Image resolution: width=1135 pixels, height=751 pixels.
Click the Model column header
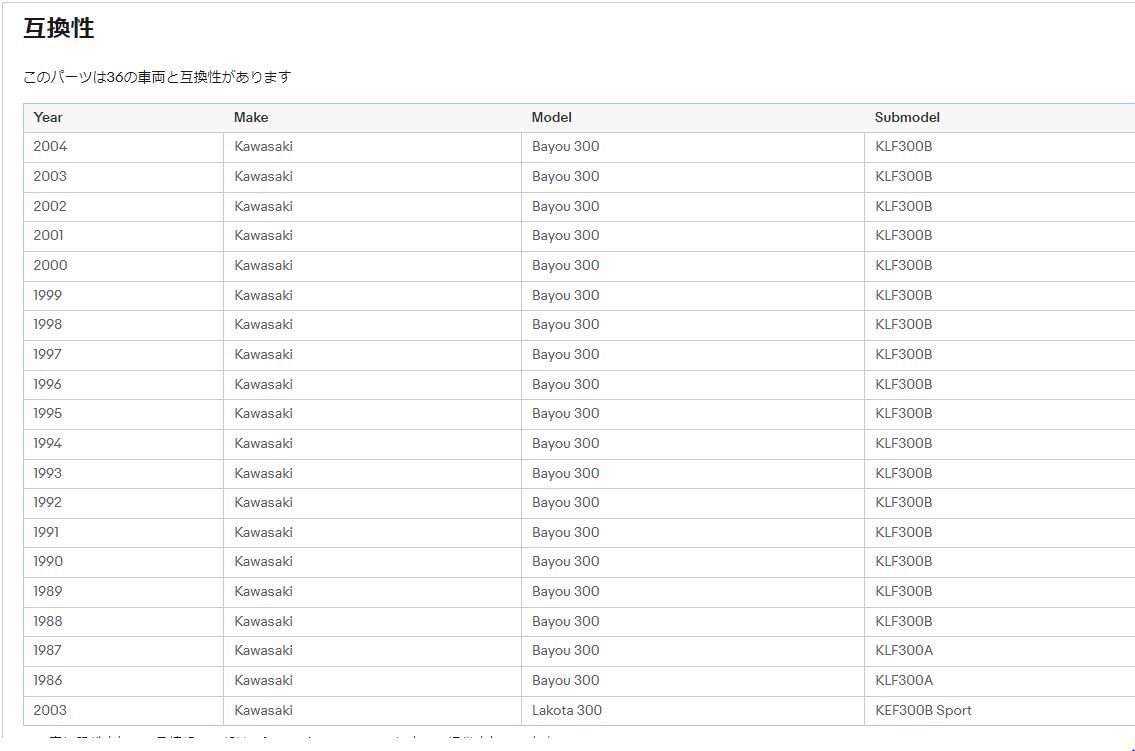pos(551,117)
